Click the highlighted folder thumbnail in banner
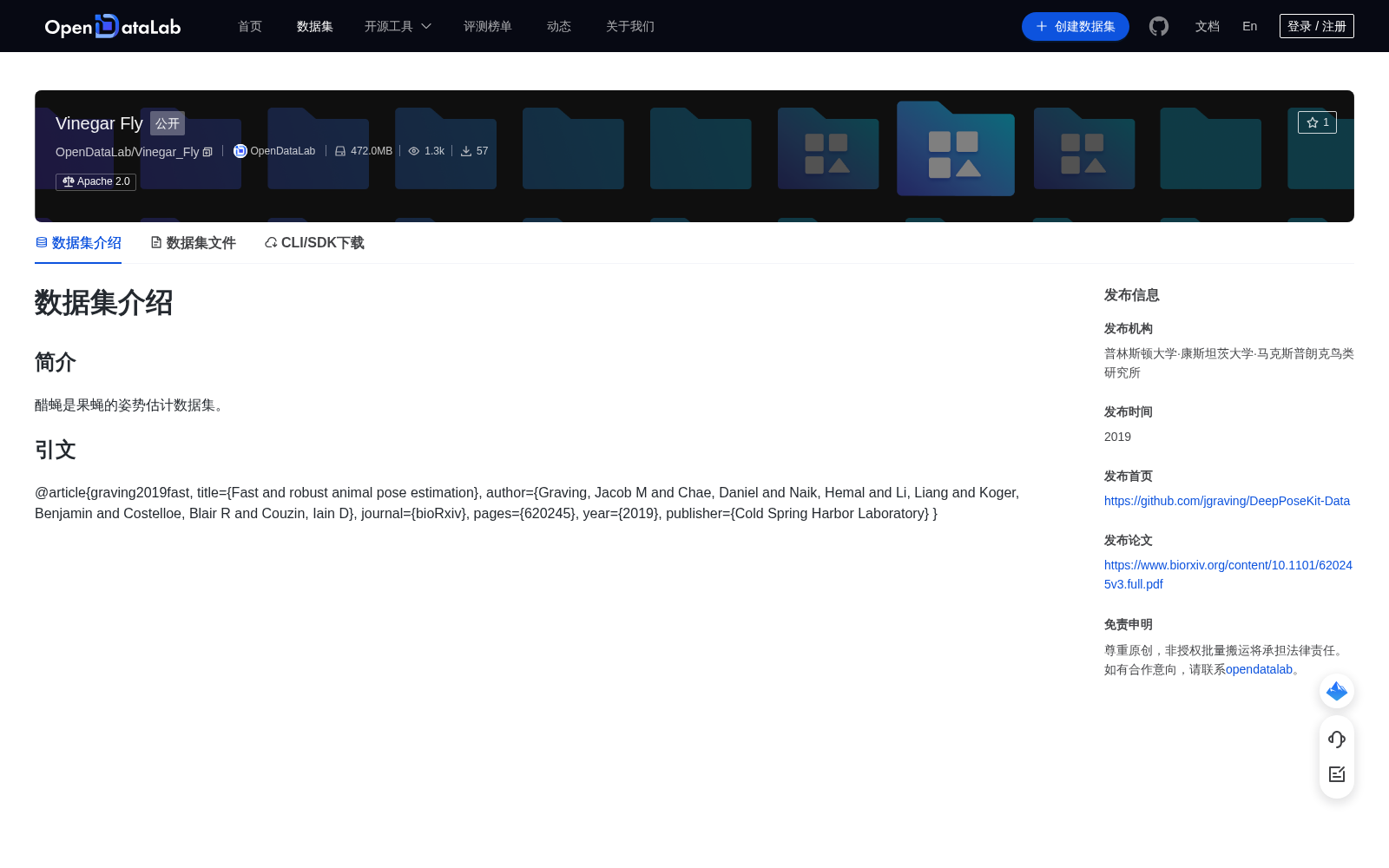This screenshot has width=1389, height=868. pos(955,148)
